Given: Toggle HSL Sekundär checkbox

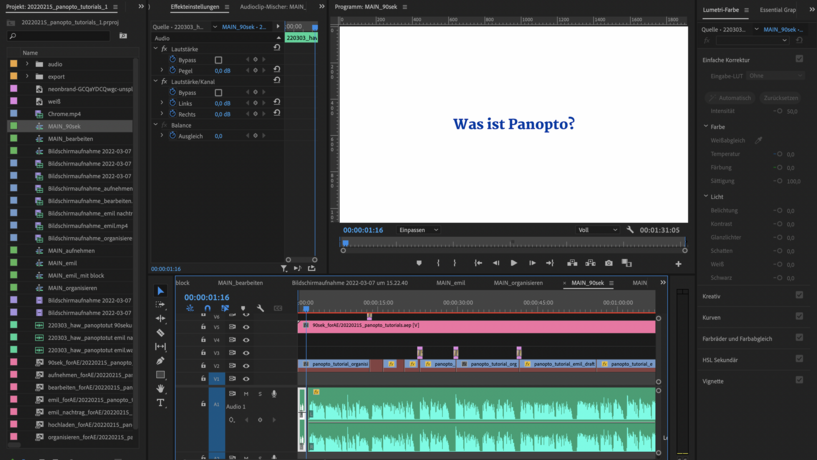Looking at the screenshot, I should 799,358.
